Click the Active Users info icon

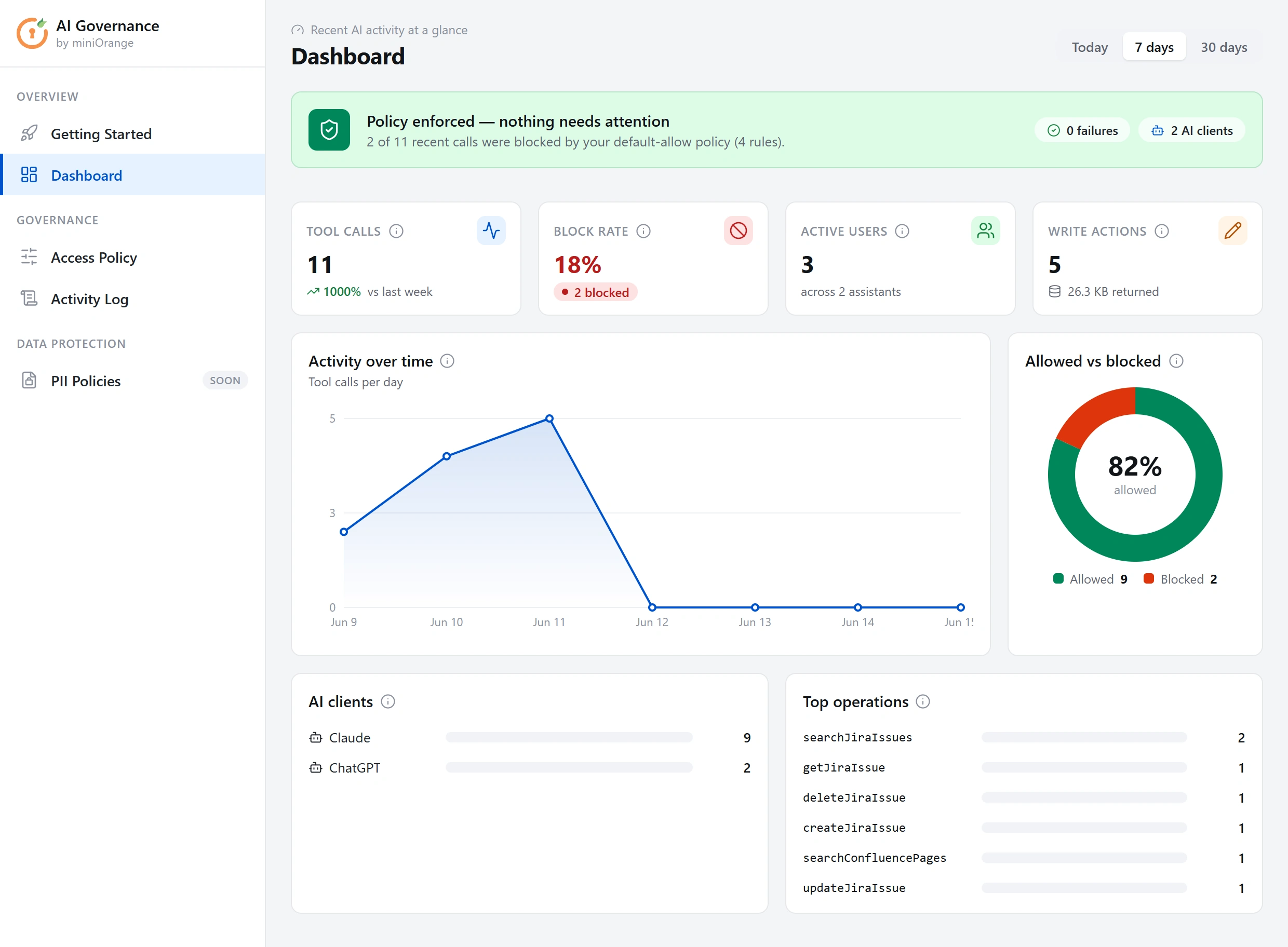coord(902,231)
